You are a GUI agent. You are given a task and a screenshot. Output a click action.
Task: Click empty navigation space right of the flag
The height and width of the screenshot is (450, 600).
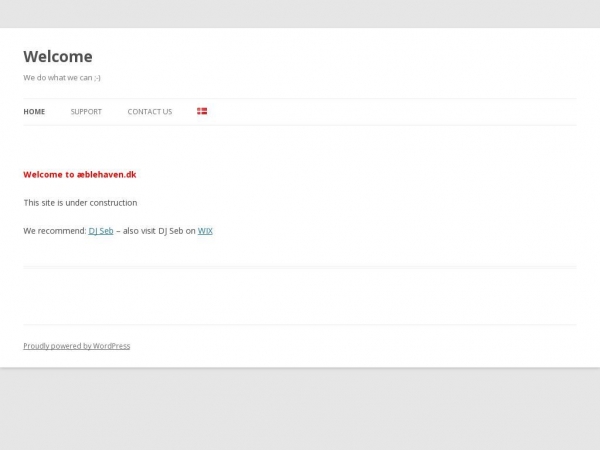(x=400, y=112)
